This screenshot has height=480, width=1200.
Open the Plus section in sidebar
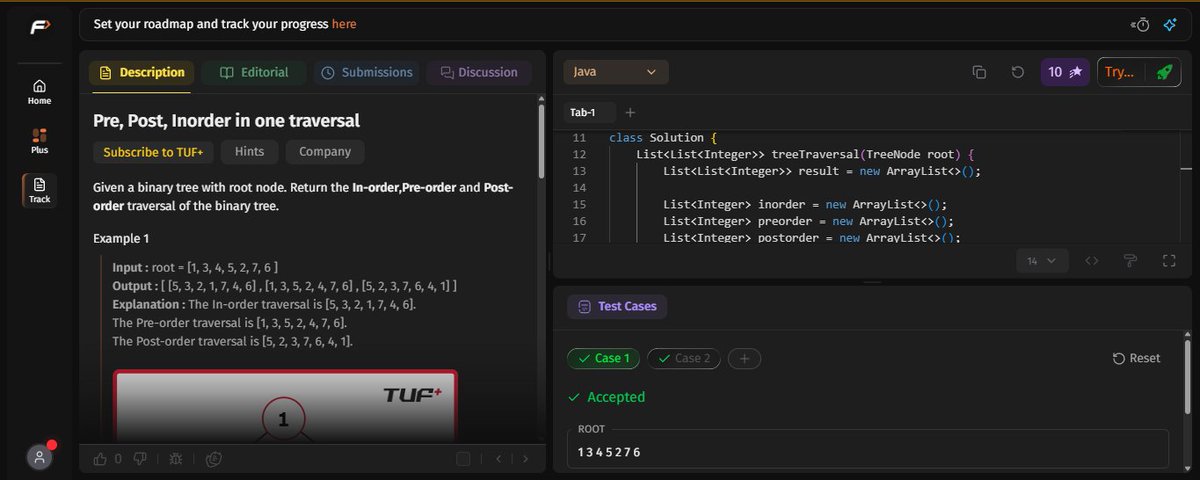point(40,140)
